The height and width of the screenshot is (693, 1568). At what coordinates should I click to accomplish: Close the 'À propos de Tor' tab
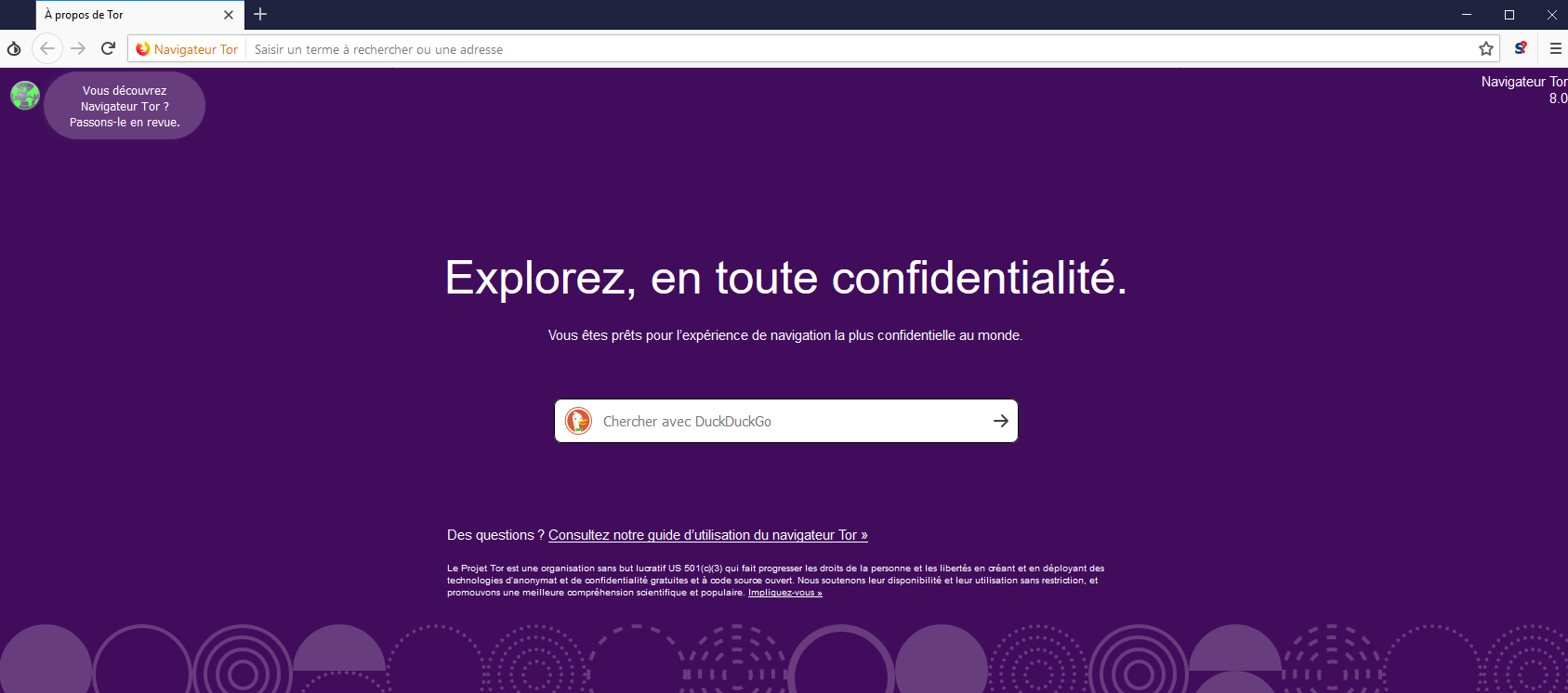pos(229,15)
